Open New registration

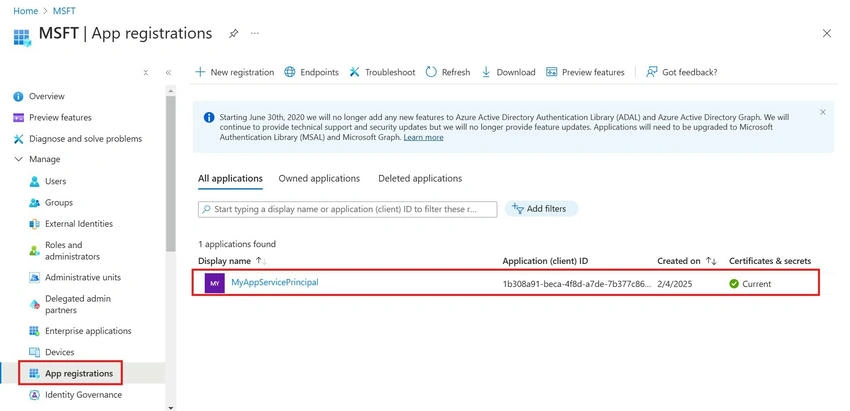coord(235,72)
